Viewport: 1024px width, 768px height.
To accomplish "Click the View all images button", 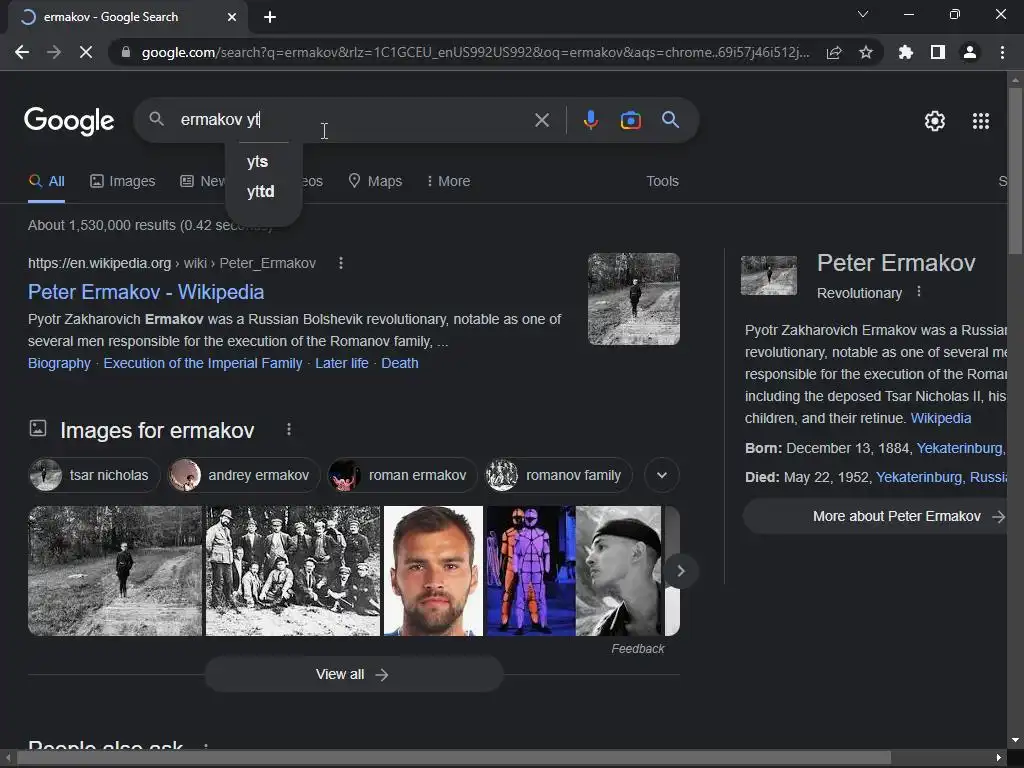I will tap(353, 675).
